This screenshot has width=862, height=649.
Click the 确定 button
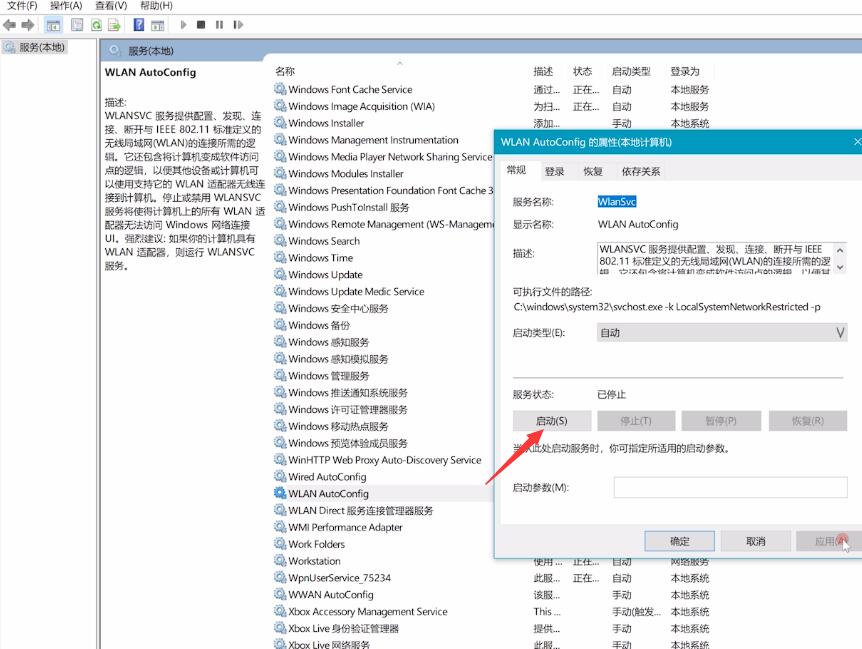[679, 541]
